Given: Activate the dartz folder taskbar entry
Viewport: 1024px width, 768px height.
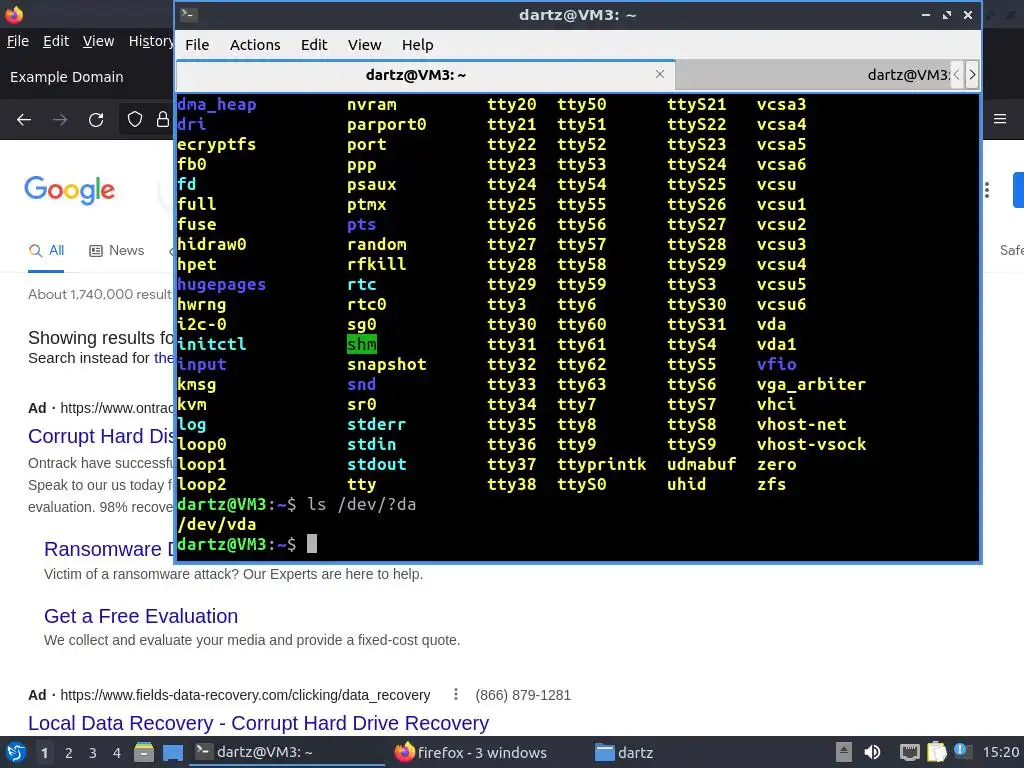Looking at the screenshot, I should click(x=624, y=752).
